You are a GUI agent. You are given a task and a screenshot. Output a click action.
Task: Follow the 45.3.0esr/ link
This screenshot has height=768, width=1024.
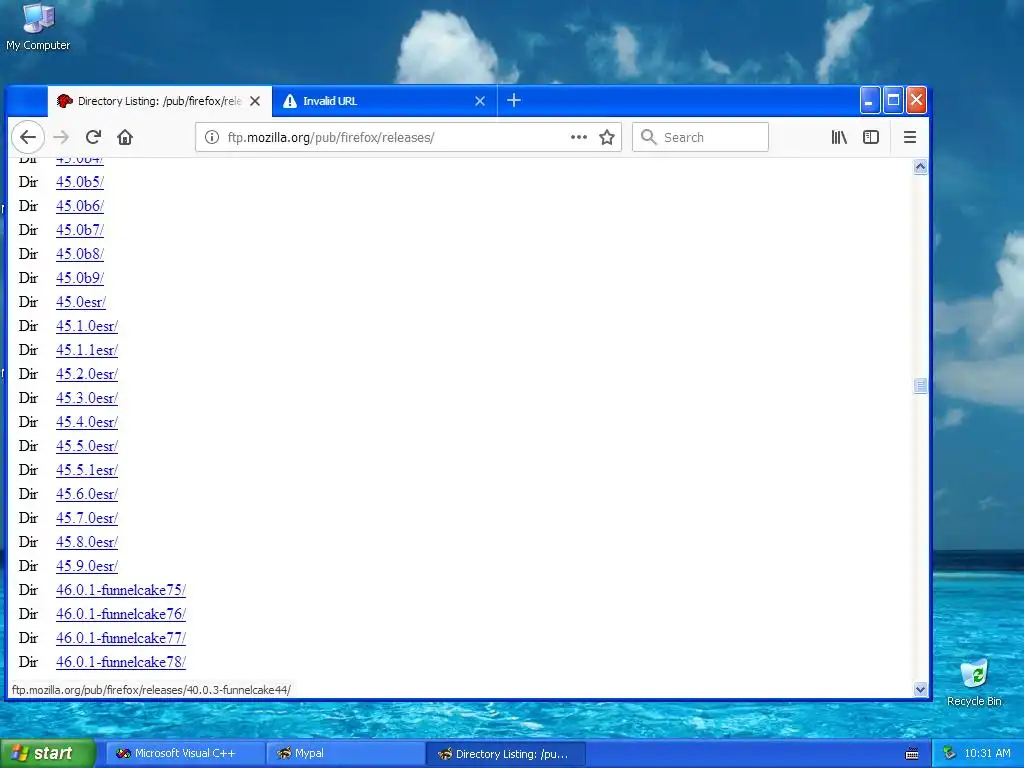(87, 398)
